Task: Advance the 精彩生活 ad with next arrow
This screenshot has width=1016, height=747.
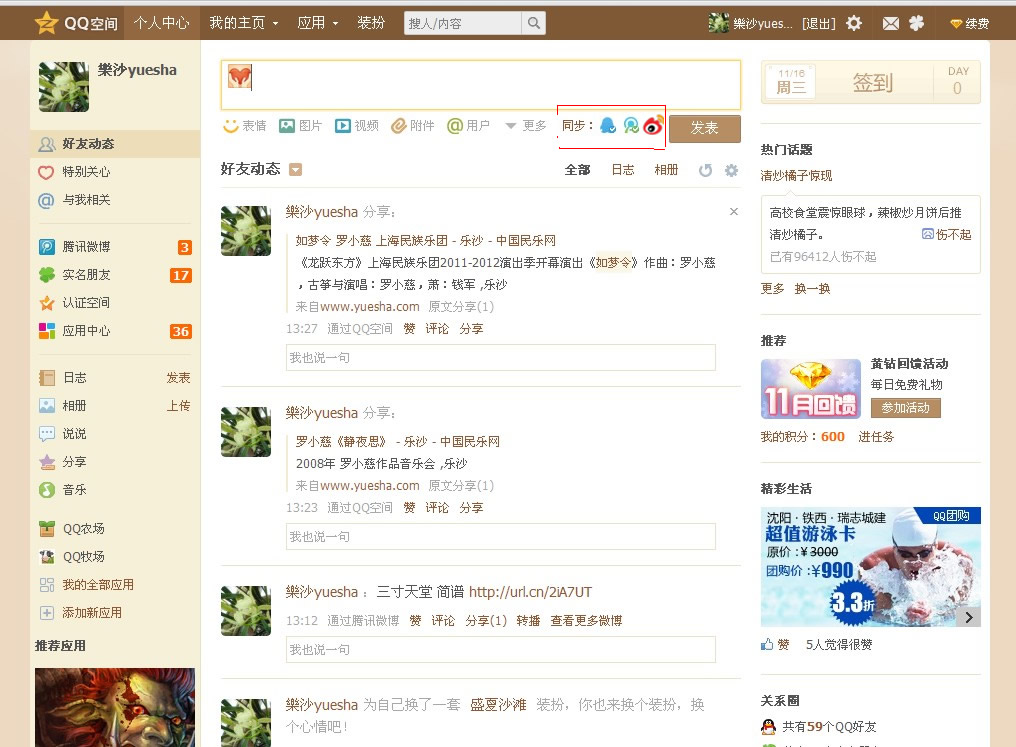Action: tap(969, 617)
